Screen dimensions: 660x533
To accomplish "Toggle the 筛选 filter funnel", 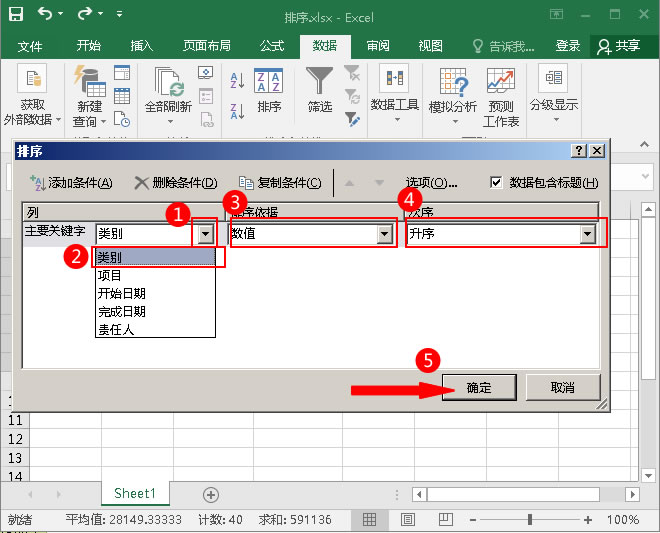I will [x=319, y=89].
